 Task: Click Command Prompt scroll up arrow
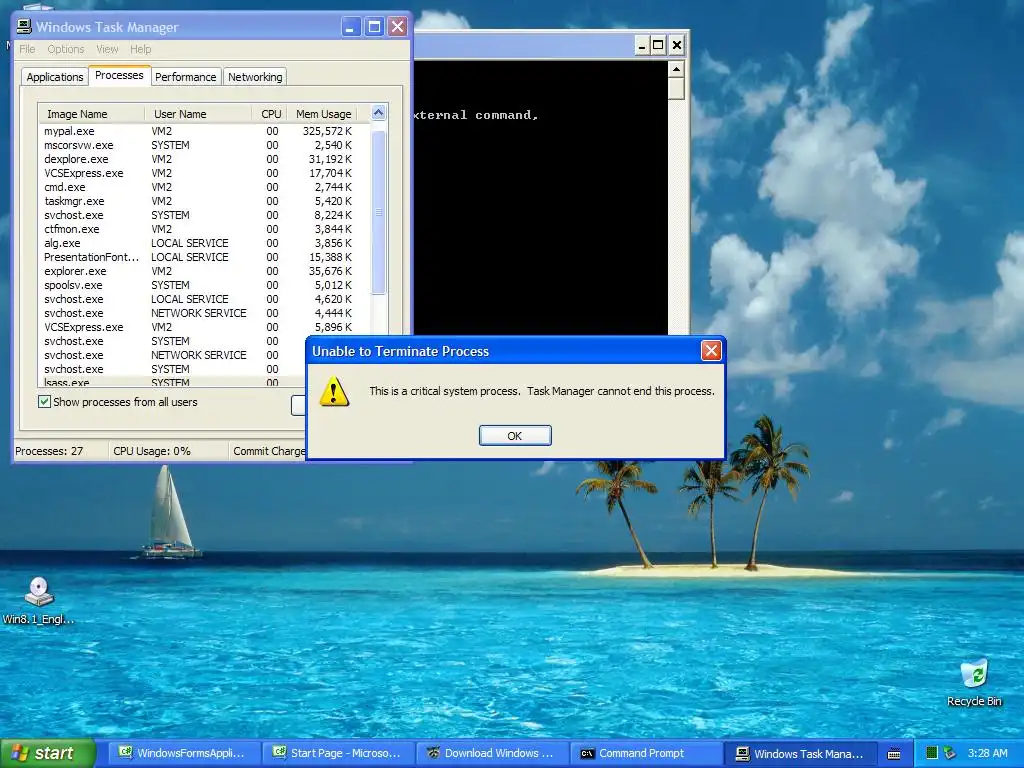pyautogui.click(x=677, y=69)
